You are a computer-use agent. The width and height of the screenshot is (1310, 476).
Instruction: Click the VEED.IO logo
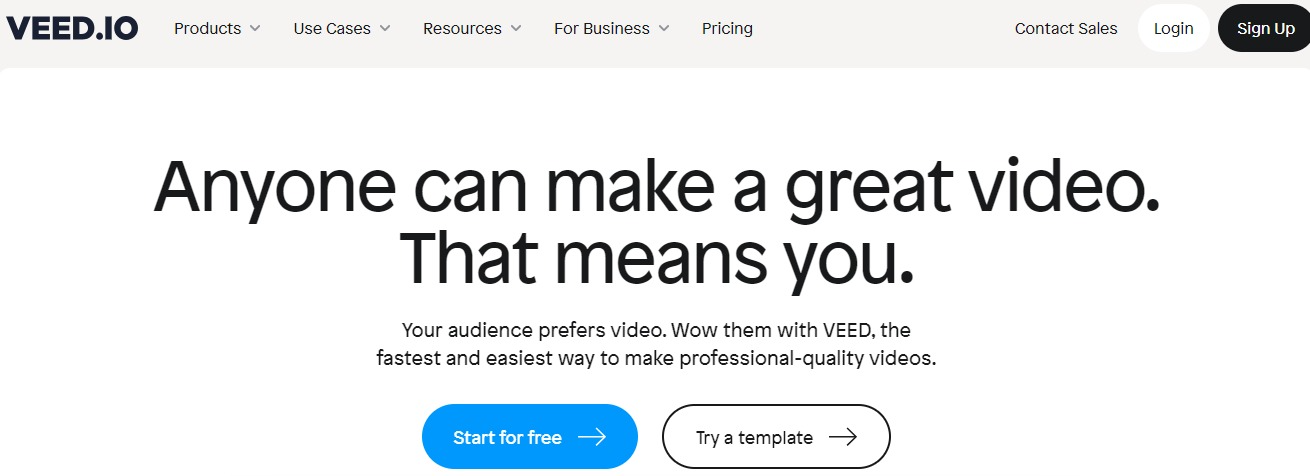tap(71, 28)
